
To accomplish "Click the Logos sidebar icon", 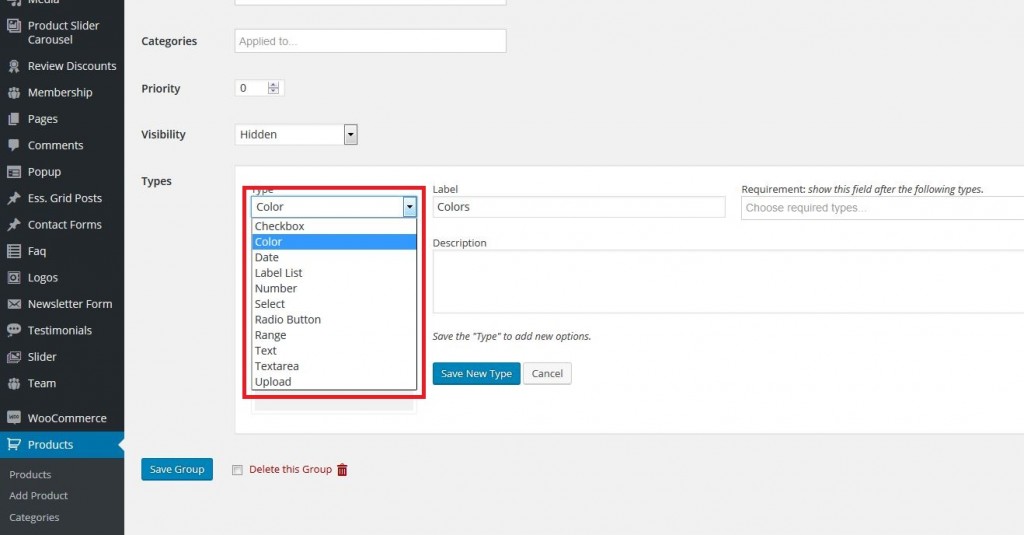I will coord(14,278).
